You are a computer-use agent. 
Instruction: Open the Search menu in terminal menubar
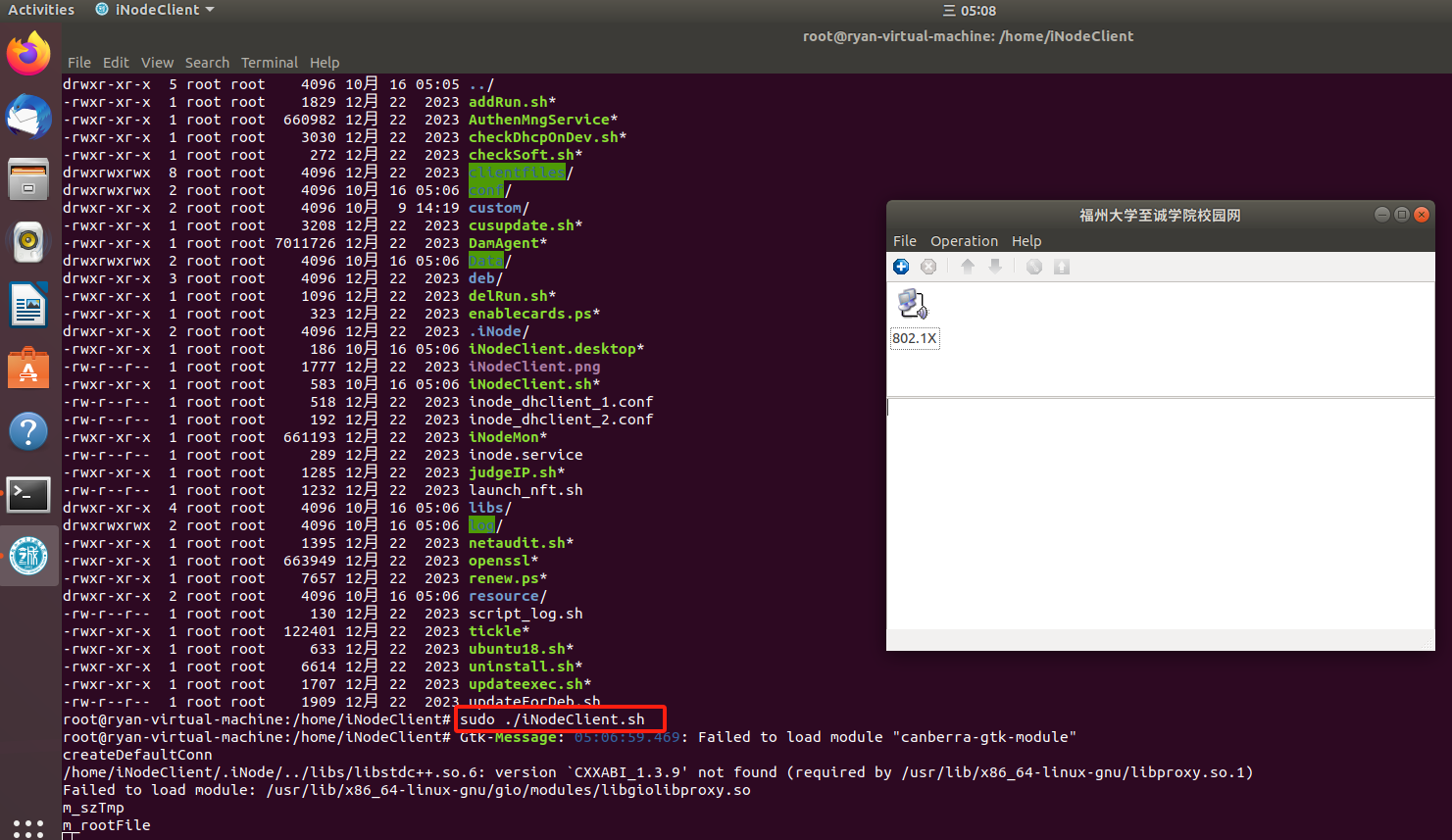point(207,63)
